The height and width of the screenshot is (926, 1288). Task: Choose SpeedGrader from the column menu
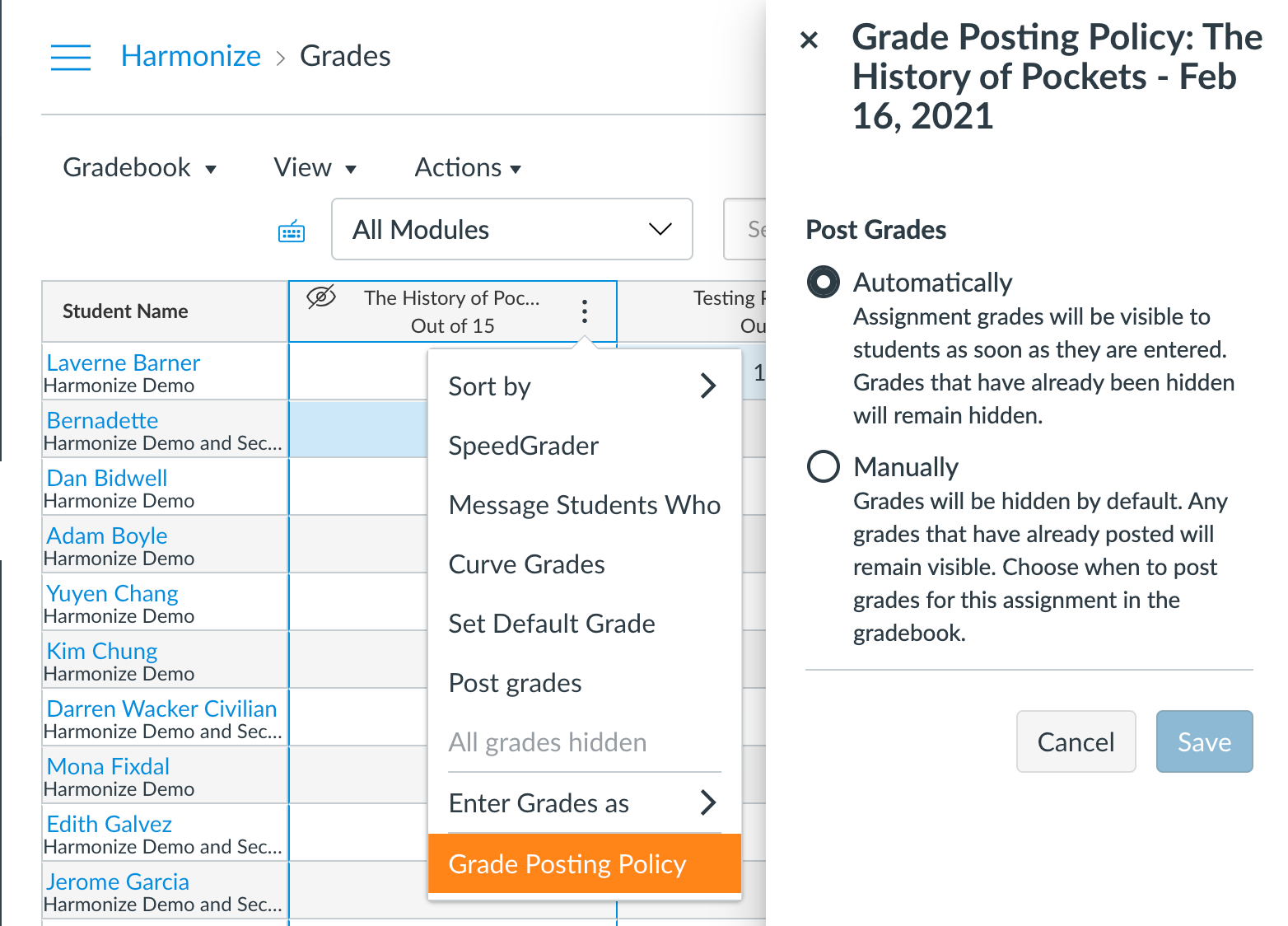click(524, 446)
